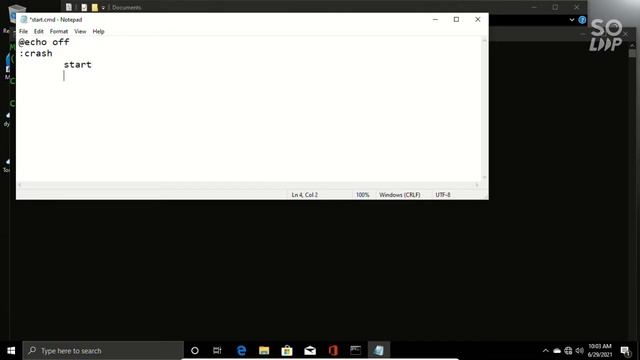Launch Microsoft Edge from the taskbar

(x=241, y=351)
